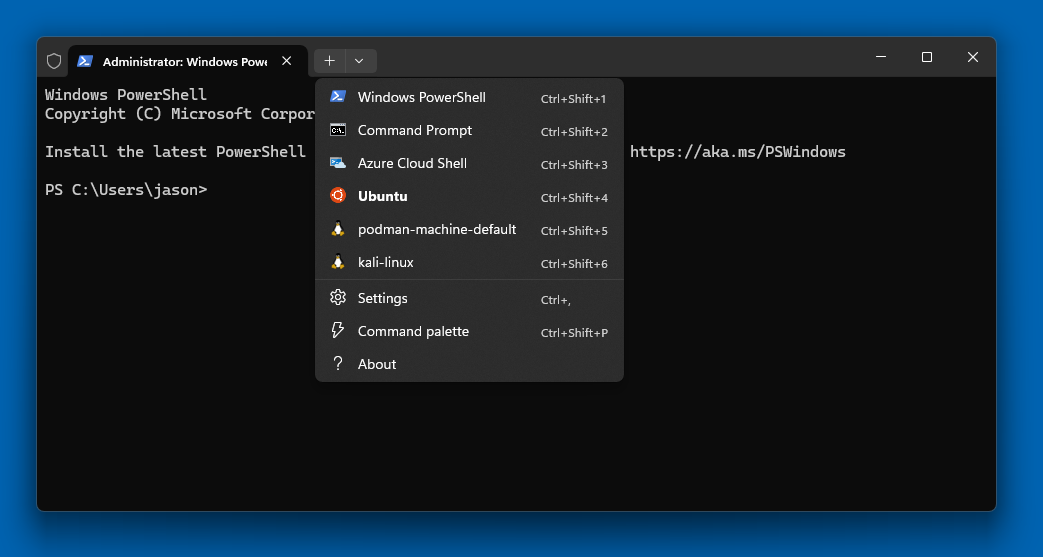Click the orange Ubuntu logo icon

click(x=338, y=196)
